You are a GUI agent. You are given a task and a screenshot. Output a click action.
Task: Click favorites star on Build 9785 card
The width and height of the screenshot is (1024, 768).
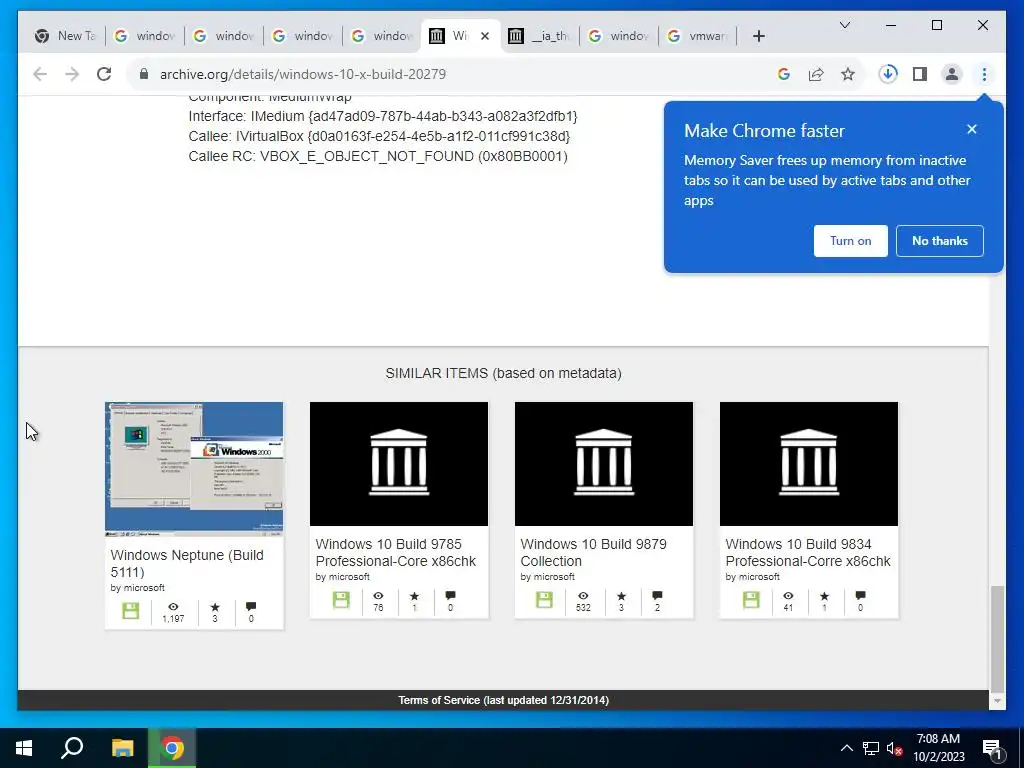414,596
